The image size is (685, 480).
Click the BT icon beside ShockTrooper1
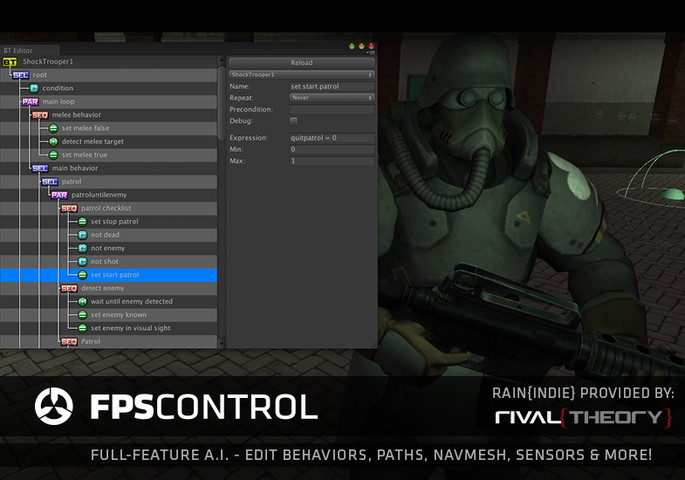(10, 62)
